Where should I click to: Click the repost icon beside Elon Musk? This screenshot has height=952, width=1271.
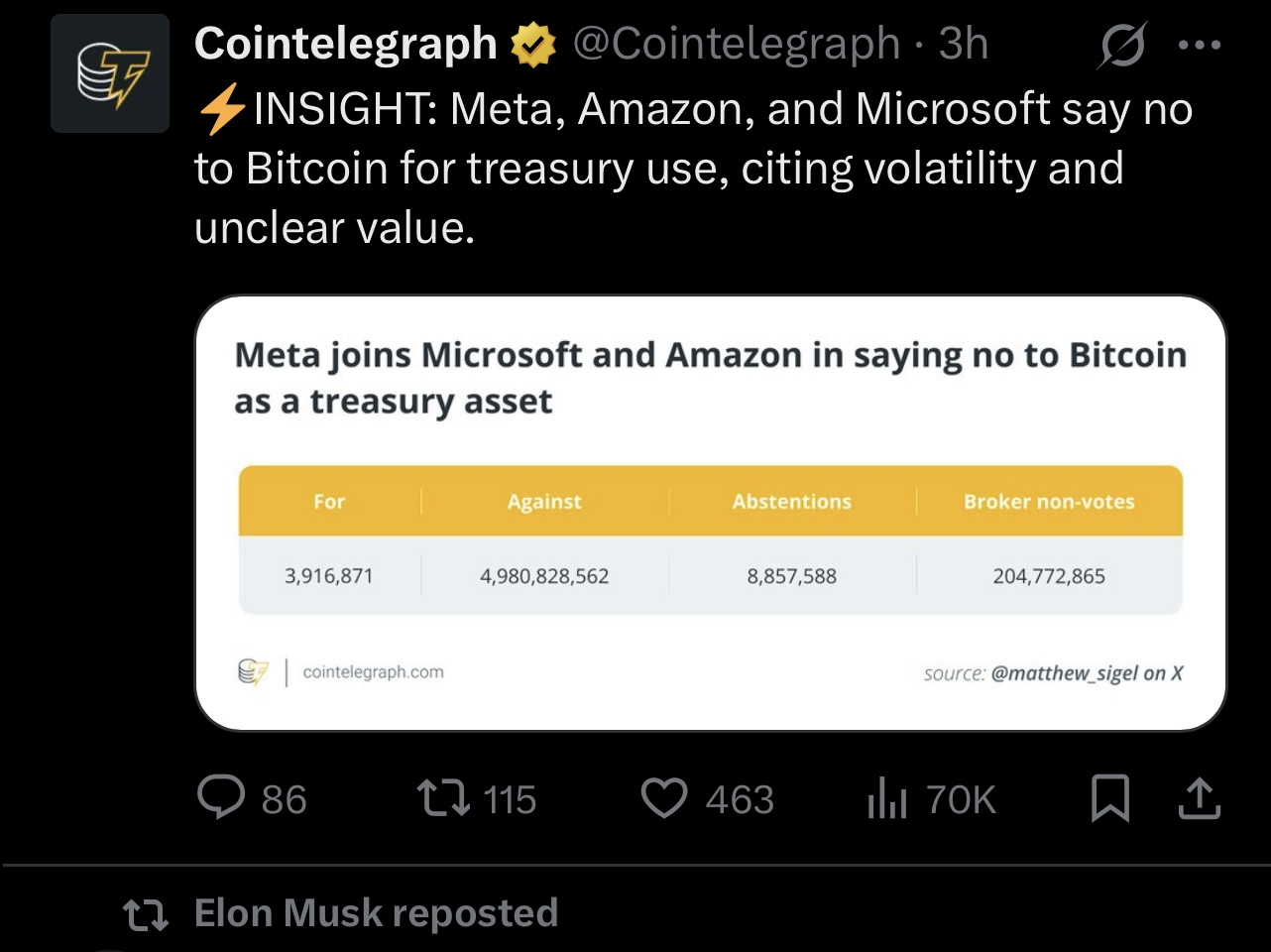146,914
